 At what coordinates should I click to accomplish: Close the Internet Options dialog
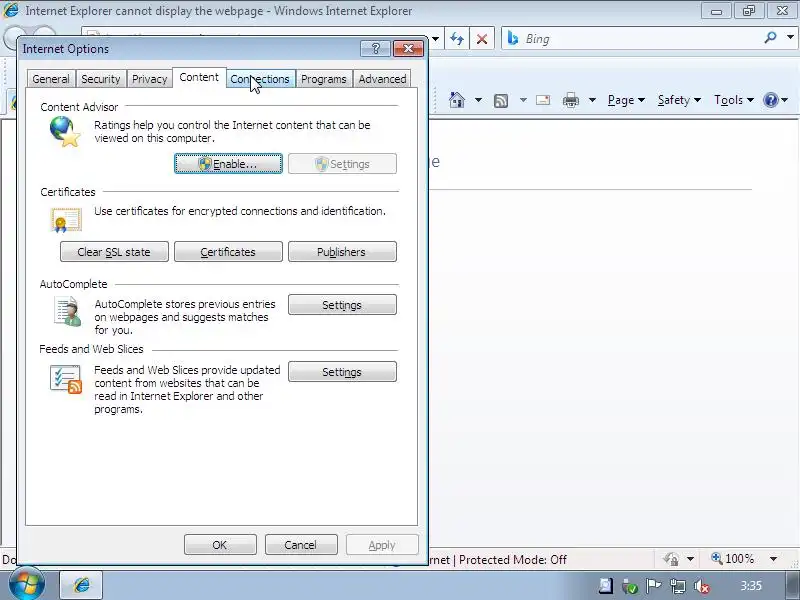click(x=408, y=48)
